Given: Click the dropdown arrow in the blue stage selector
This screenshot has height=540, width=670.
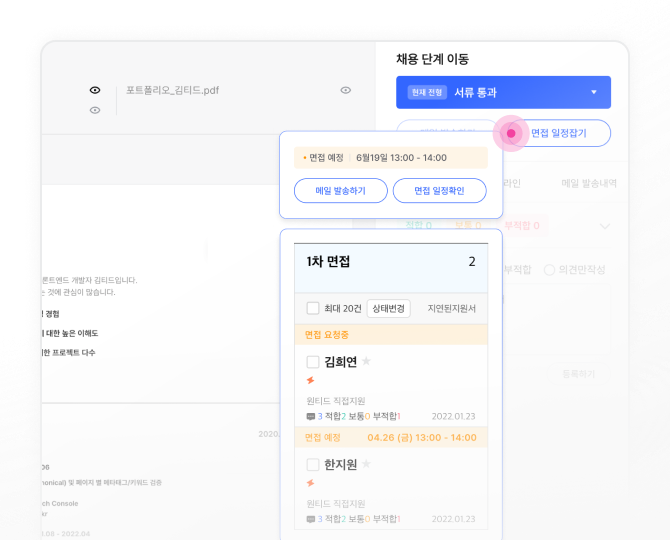Looking at the screenshot, I should (594, 92).
